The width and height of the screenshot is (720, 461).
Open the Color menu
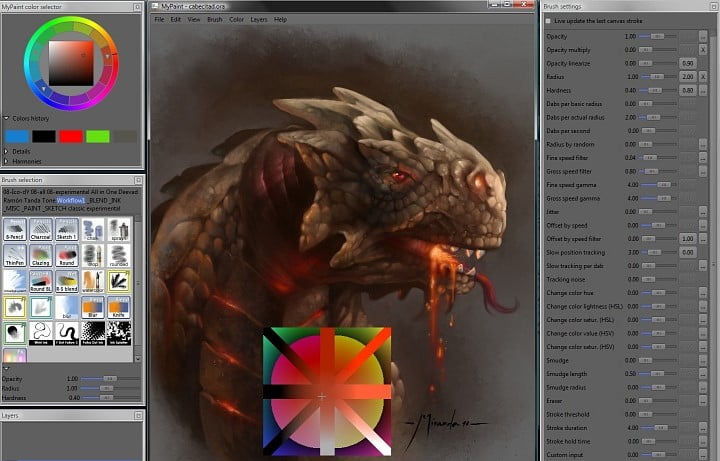coord(236,20)
